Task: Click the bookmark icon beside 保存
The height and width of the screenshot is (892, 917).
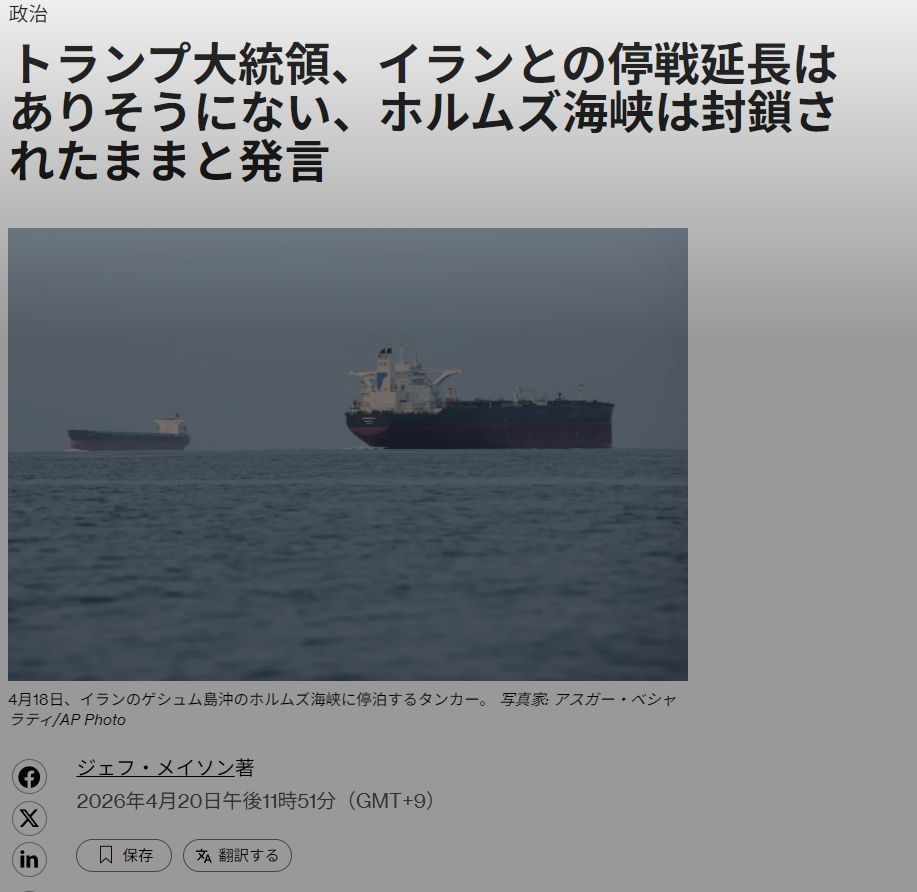Action: coord(106,855)
